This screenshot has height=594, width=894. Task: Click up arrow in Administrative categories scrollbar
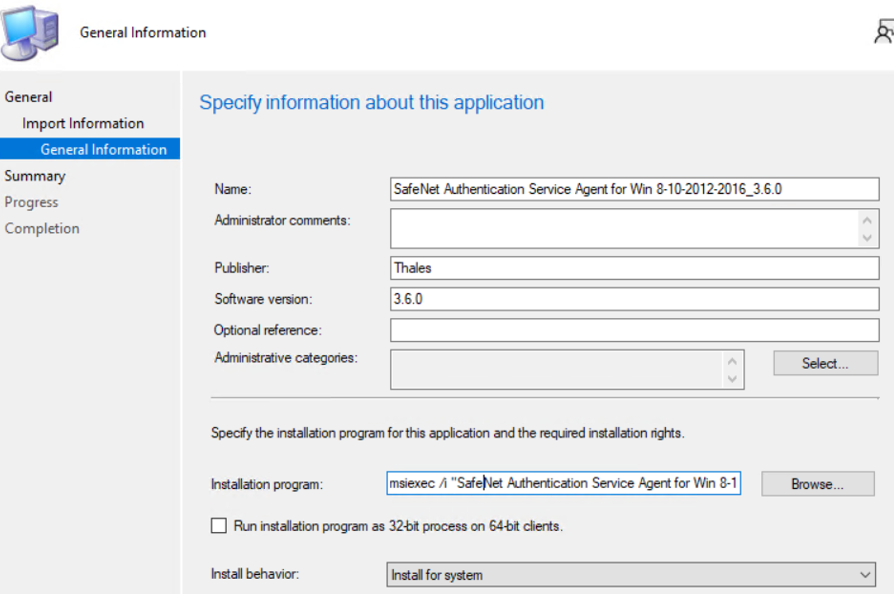pos(733,361)
